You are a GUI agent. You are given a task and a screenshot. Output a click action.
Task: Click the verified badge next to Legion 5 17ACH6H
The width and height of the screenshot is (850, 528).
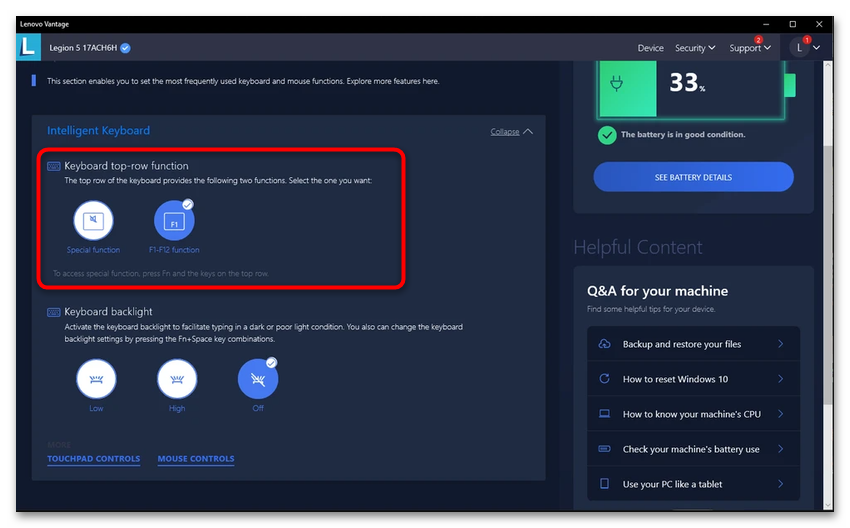coord(125,48)
